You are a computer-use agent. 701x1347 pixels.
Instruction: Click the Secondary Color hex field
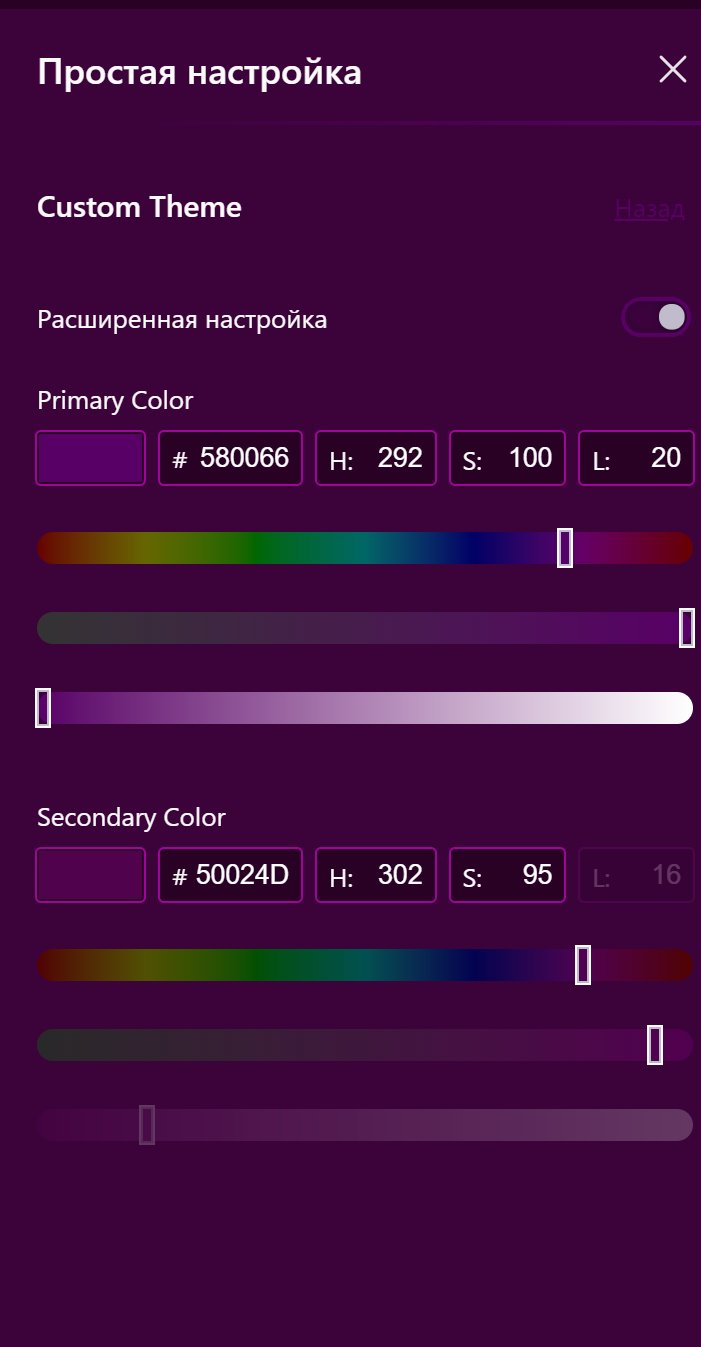tap(231, 875)
